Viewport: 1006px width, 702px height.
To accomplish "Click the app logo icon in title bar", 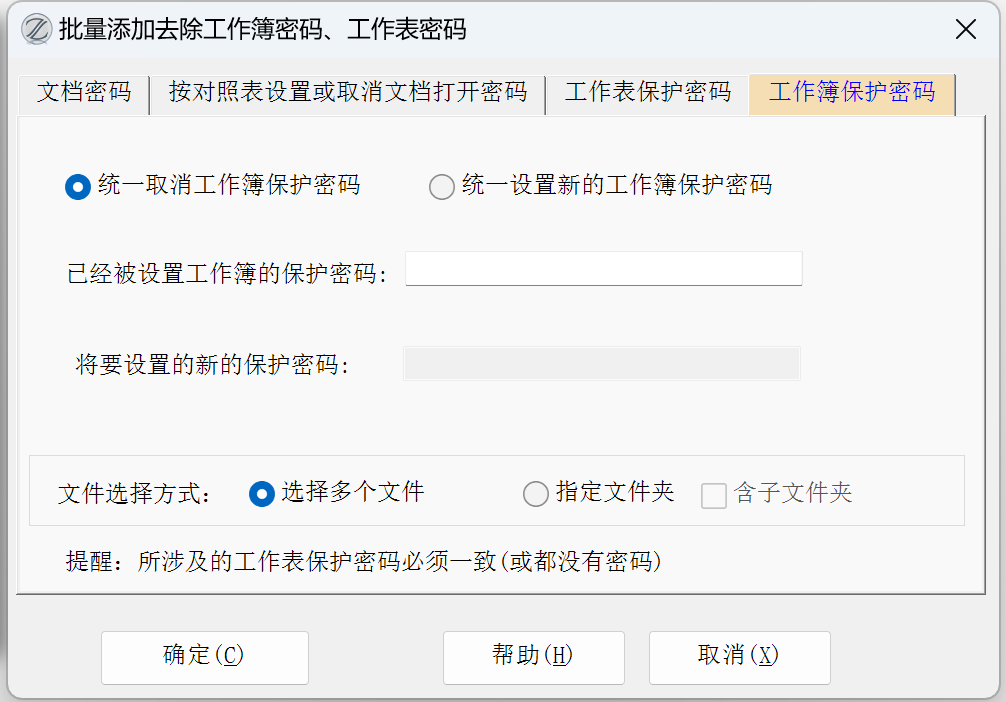I will (35, 29).
